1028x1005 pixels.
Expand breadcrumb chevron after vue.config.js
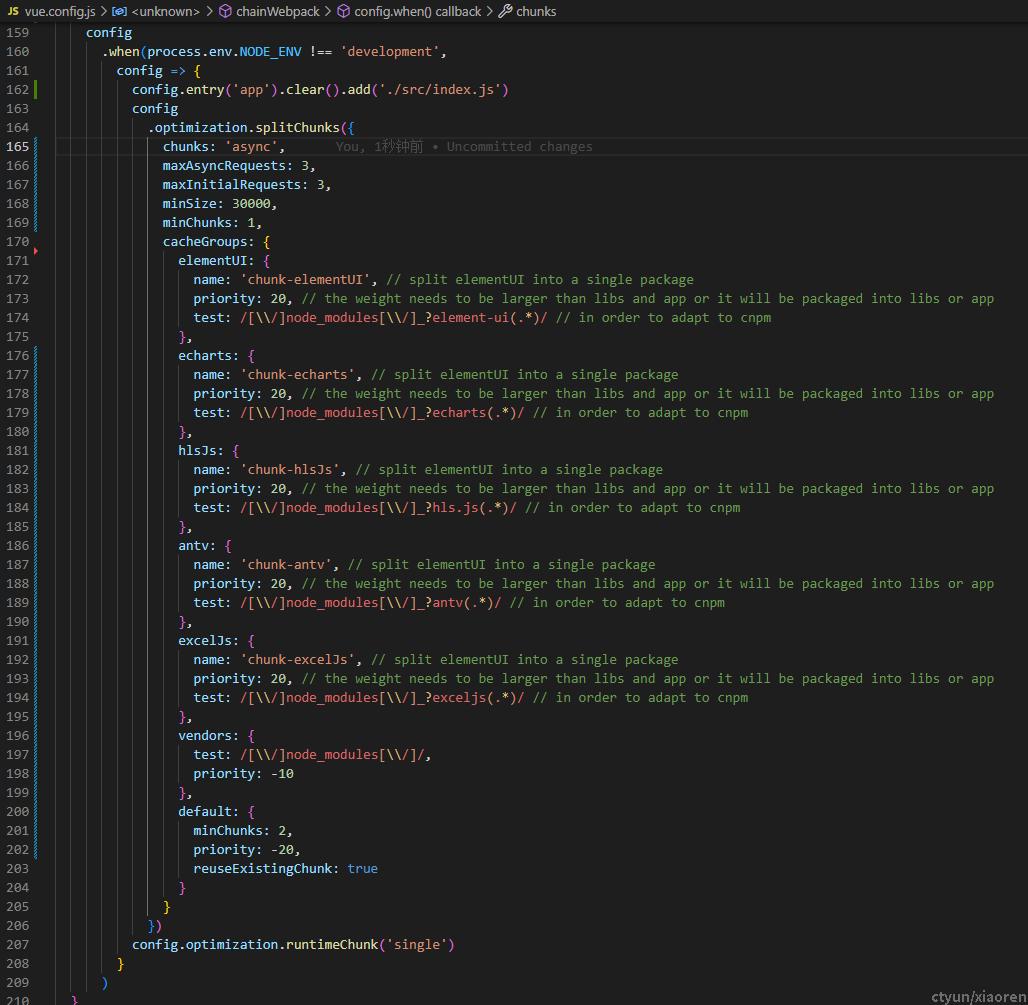pyautogui.click(x=104, y=11)
